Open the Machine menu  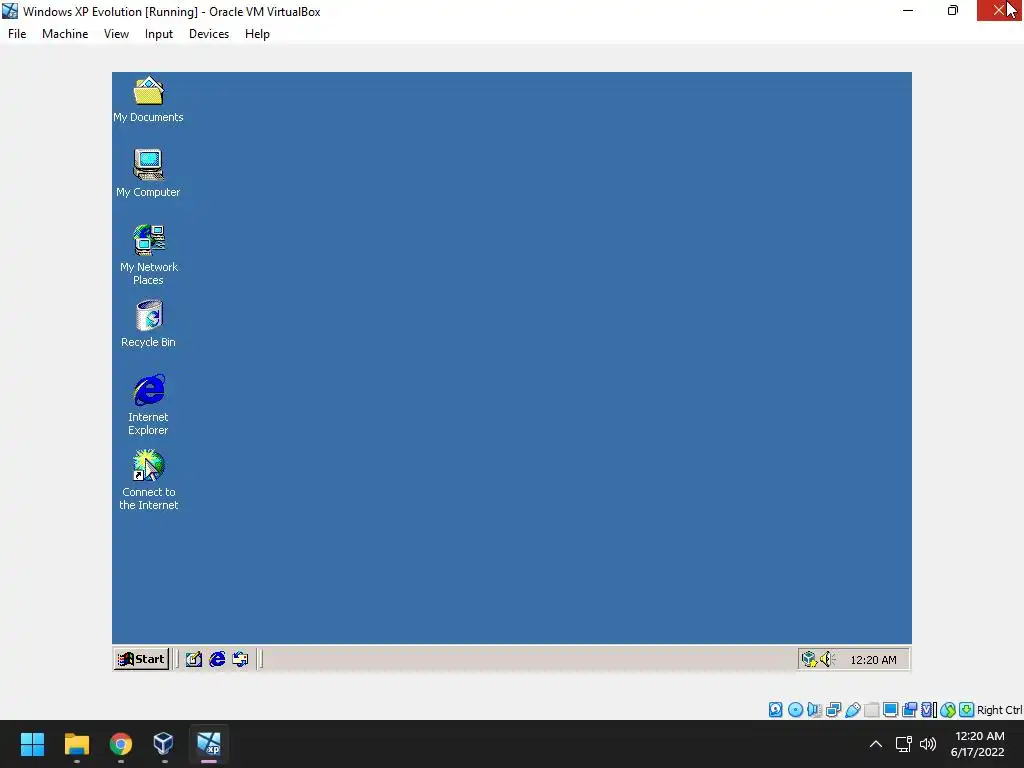click(65, 34)
